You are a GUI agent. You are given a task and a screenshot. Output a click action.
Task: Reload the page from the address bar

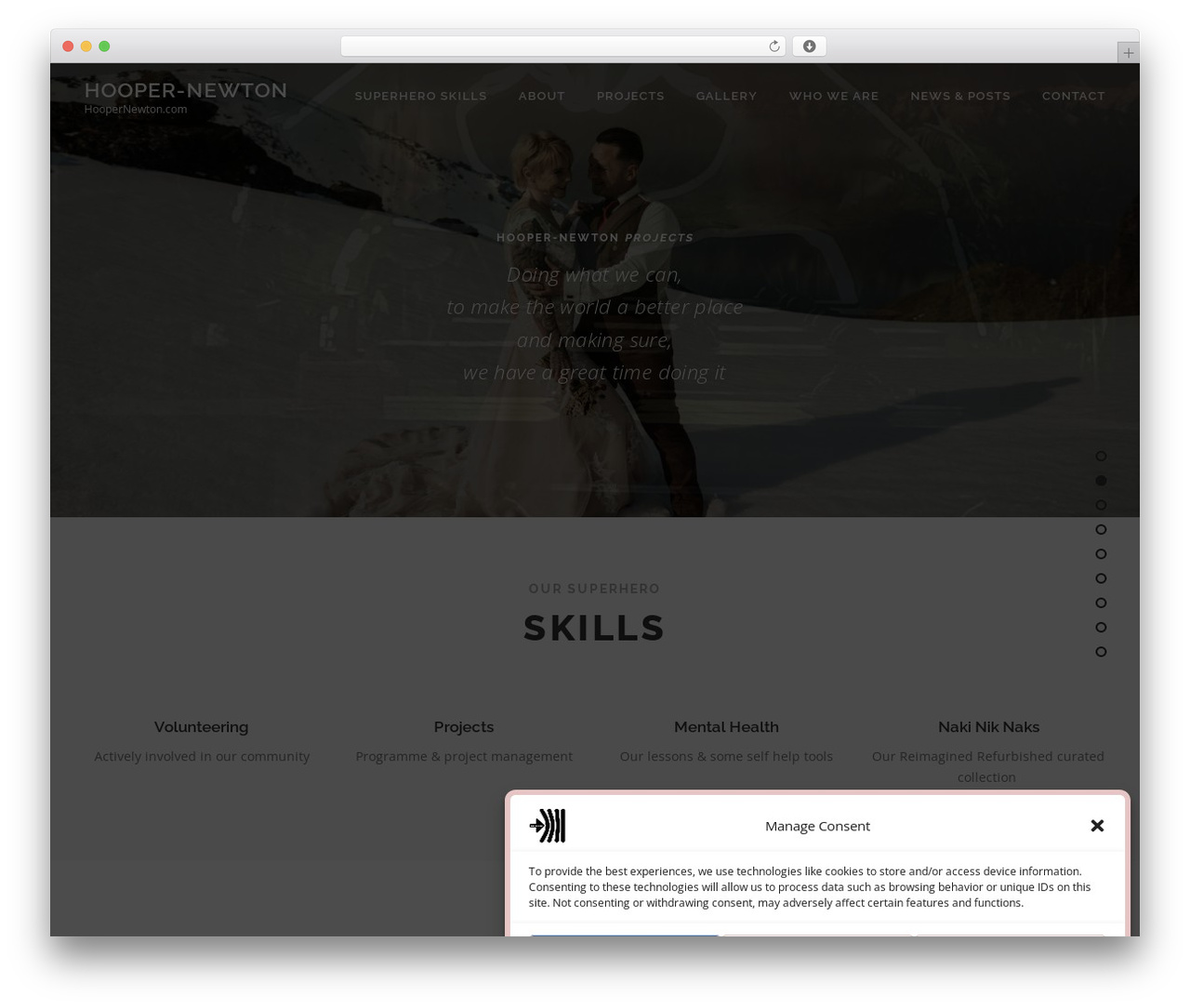[x=773, y=46]
